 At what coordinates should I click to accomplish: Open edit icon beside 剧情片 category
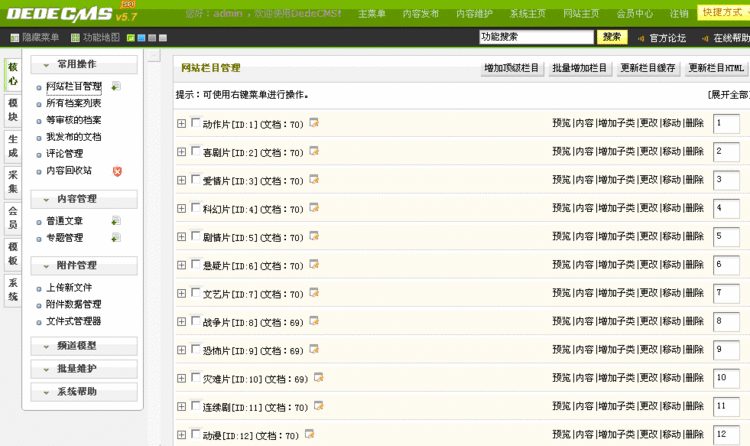tap(314, 236)
